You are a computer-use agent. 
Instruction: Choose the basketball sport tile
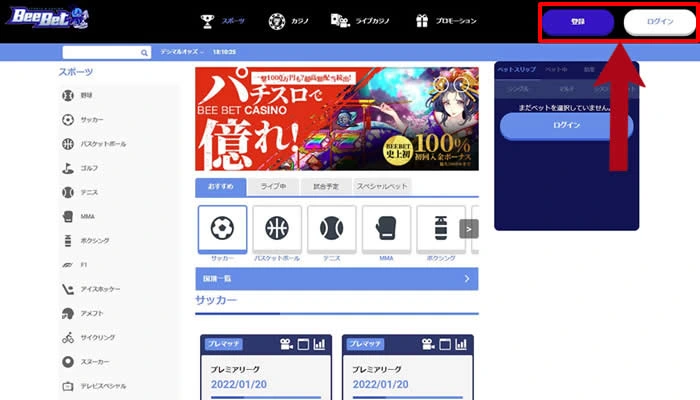pyautogui.click(x=277, y=228)
